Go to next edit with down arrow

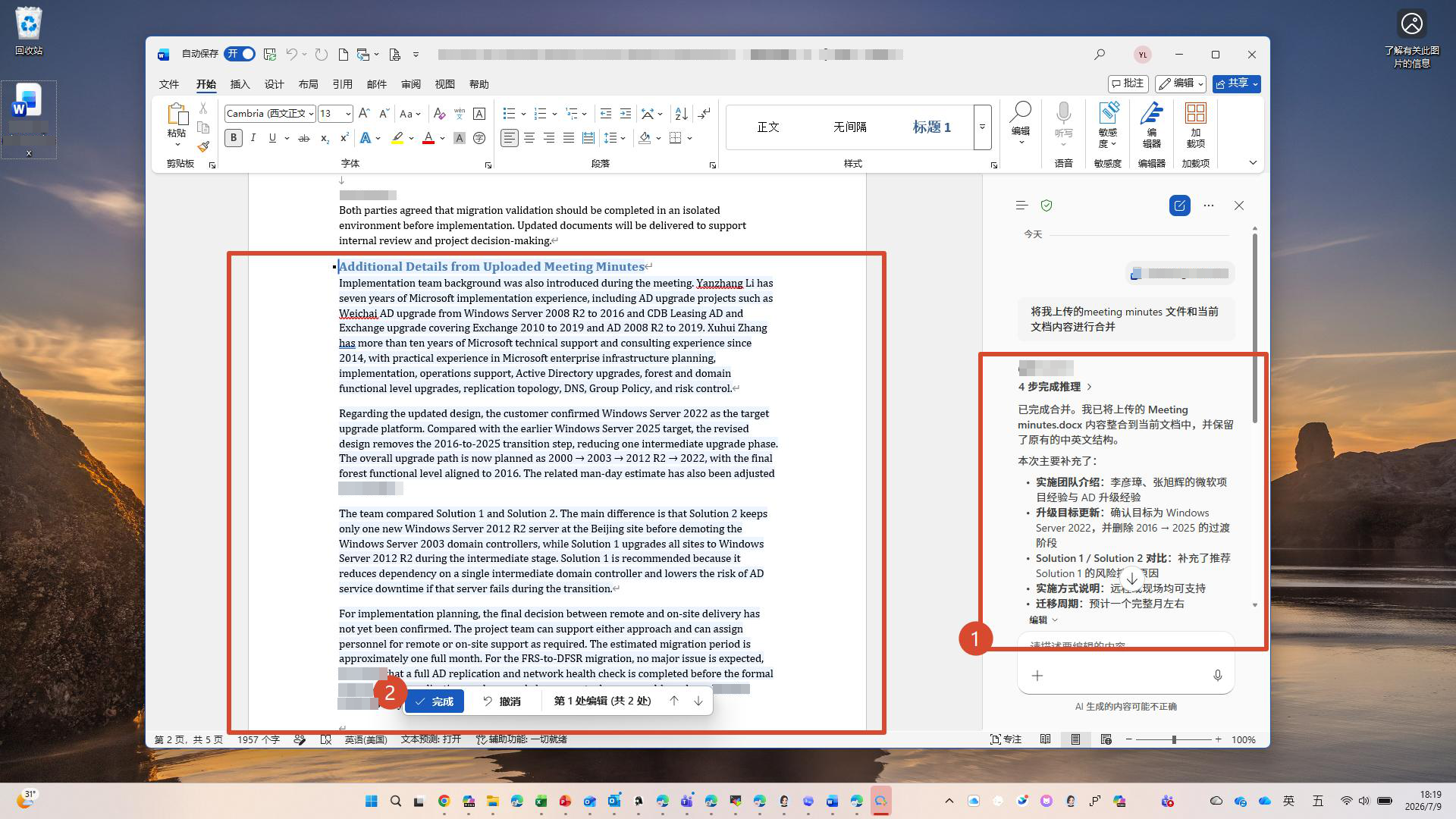tap(698, 701)
